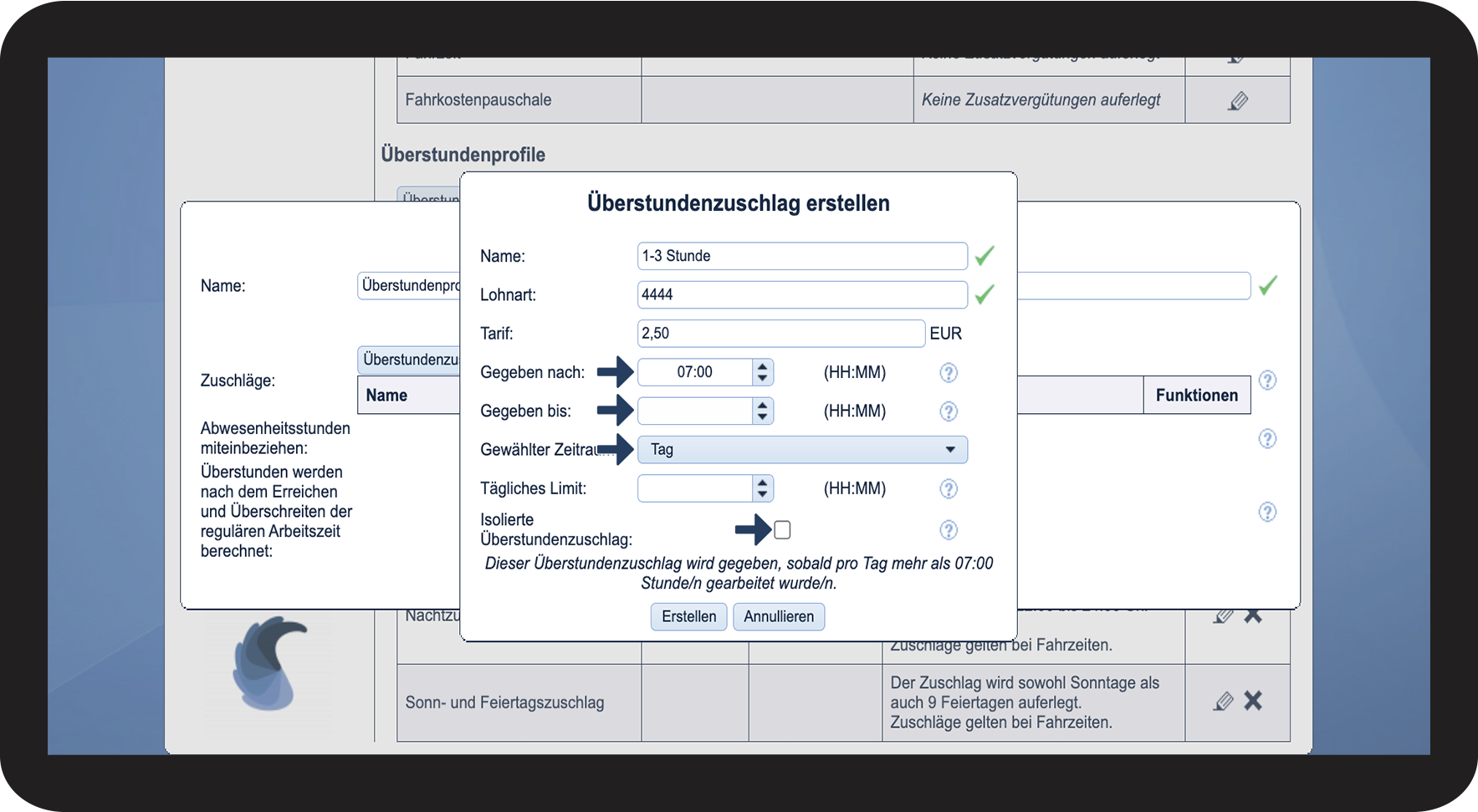The image size is (1478, 812).
Task: Click into the Name field containing 1-3 Stunde
Action: (x=802, y=256)
